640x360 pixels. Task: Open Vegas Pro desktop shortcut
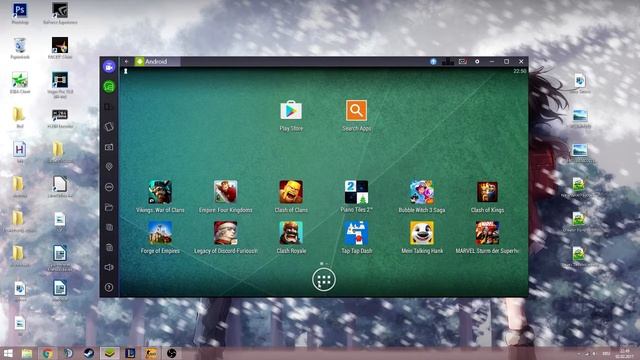pyautogui.click(x=60, y=84)
